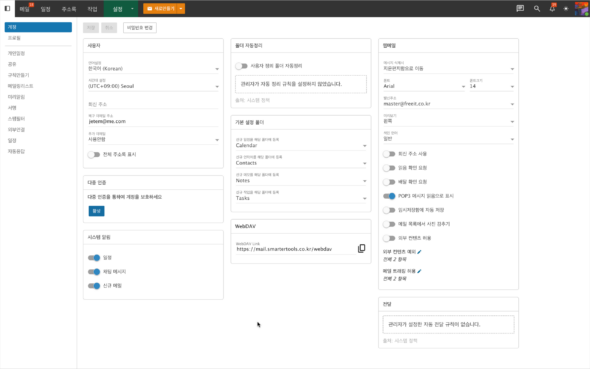Disable the POP3 mark-as-read toggle
This screenshot has width=590, height=369.
click(389, 196)
